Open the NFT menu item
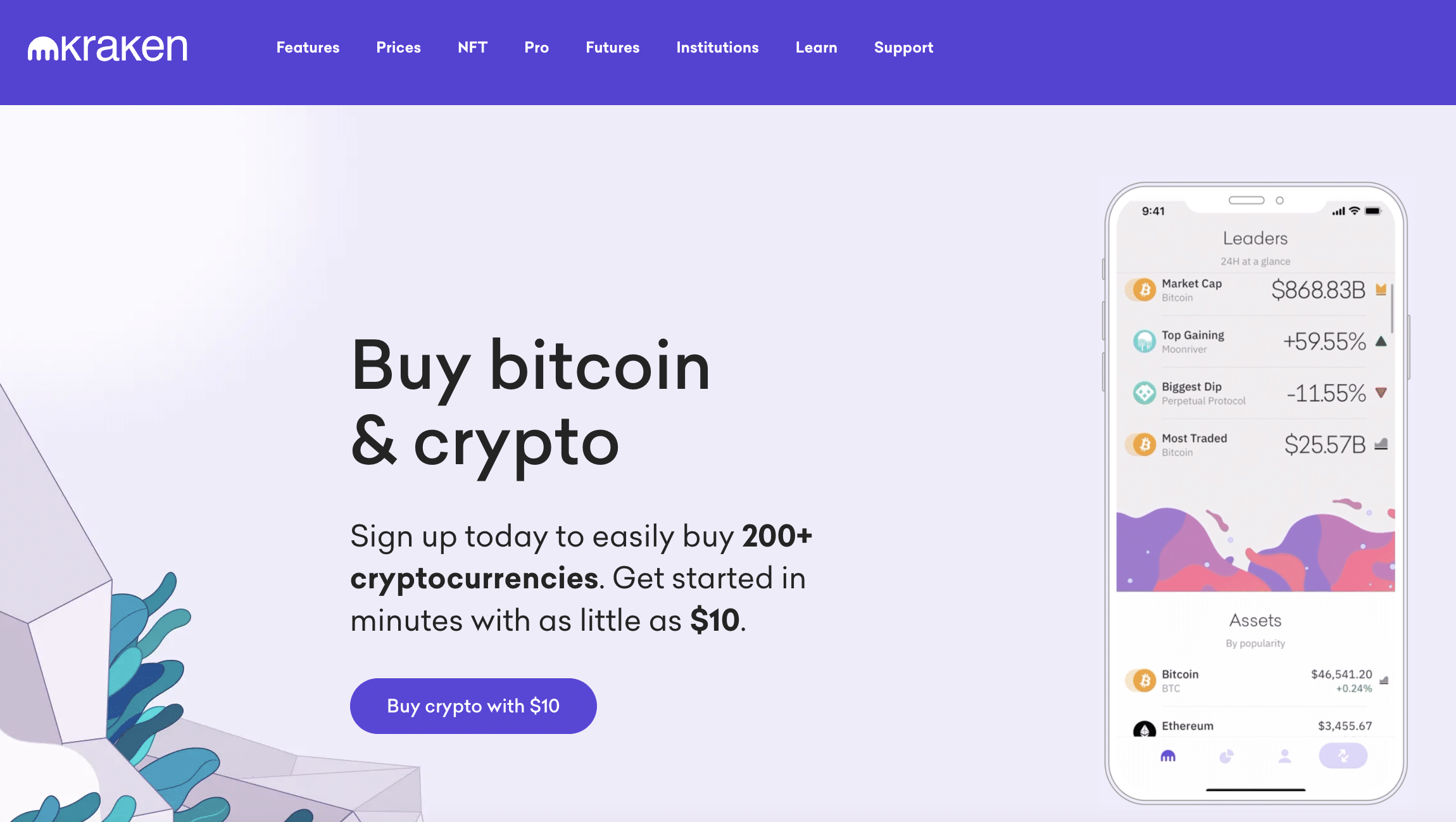This screenshot has width=1456, height=822. point(471,47)
